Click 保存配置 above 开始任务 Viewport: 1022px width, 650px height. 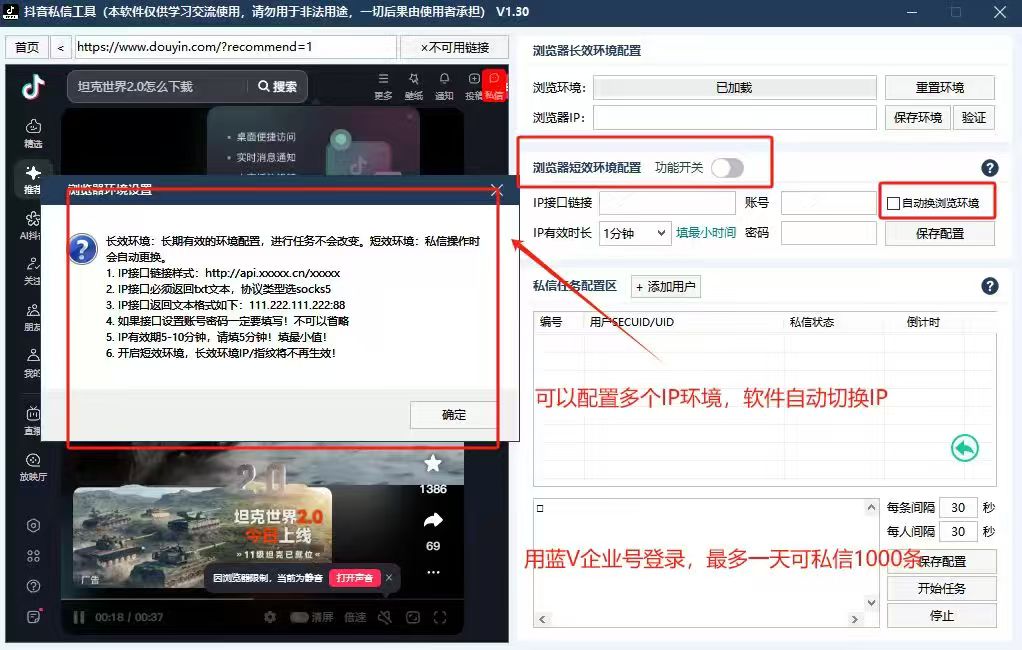point(941,561)
